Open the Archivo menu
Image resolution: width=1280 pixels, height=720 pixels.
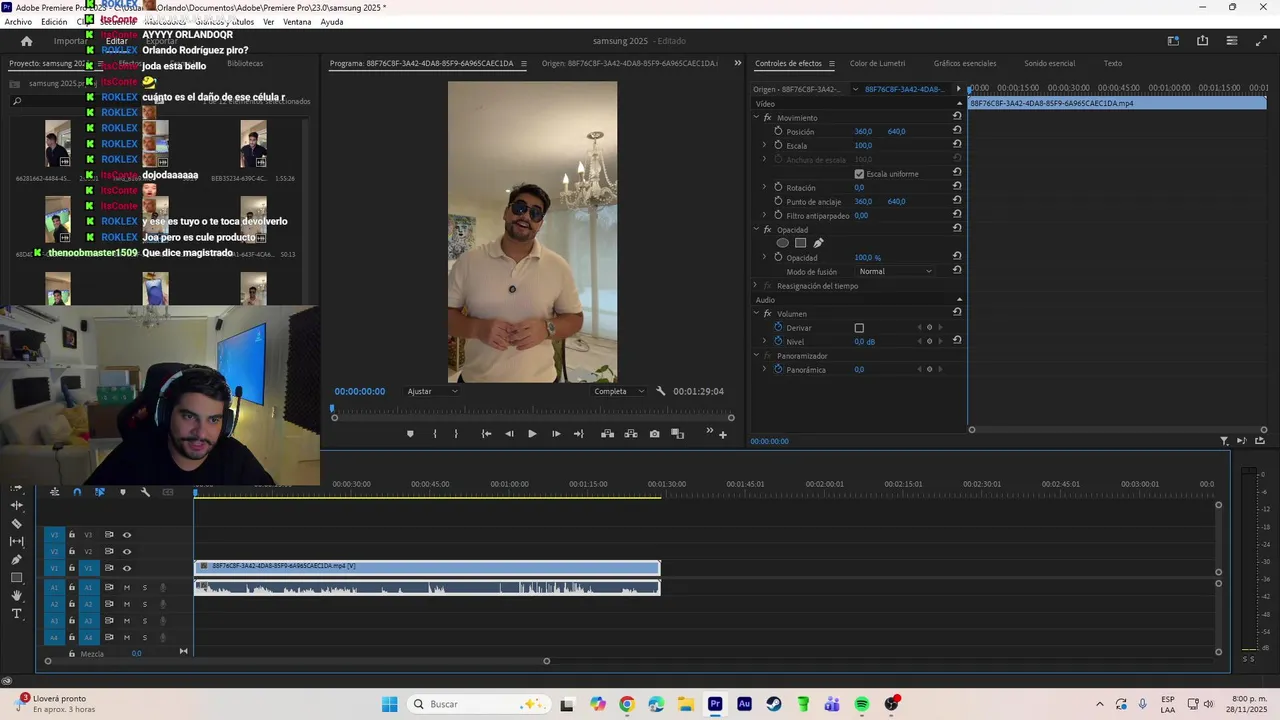[18, 22]
